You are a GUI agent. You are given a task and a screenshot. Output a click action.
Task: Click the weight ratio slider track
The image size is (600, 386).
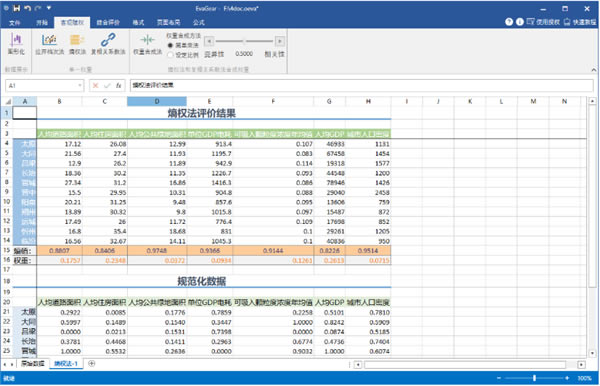[x=244, y=41]
